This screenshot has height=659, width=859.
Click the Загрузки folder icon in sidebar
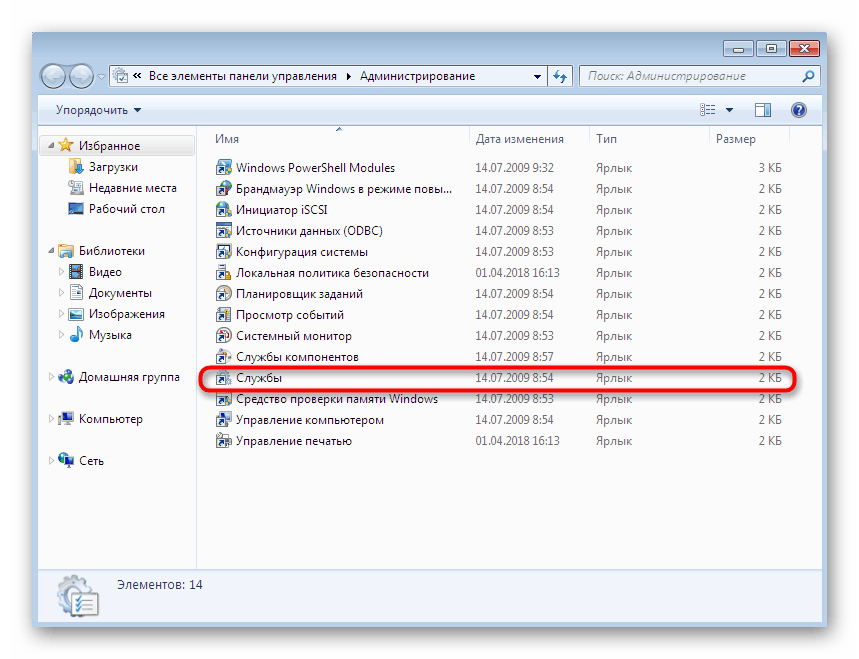coord(76,167)
